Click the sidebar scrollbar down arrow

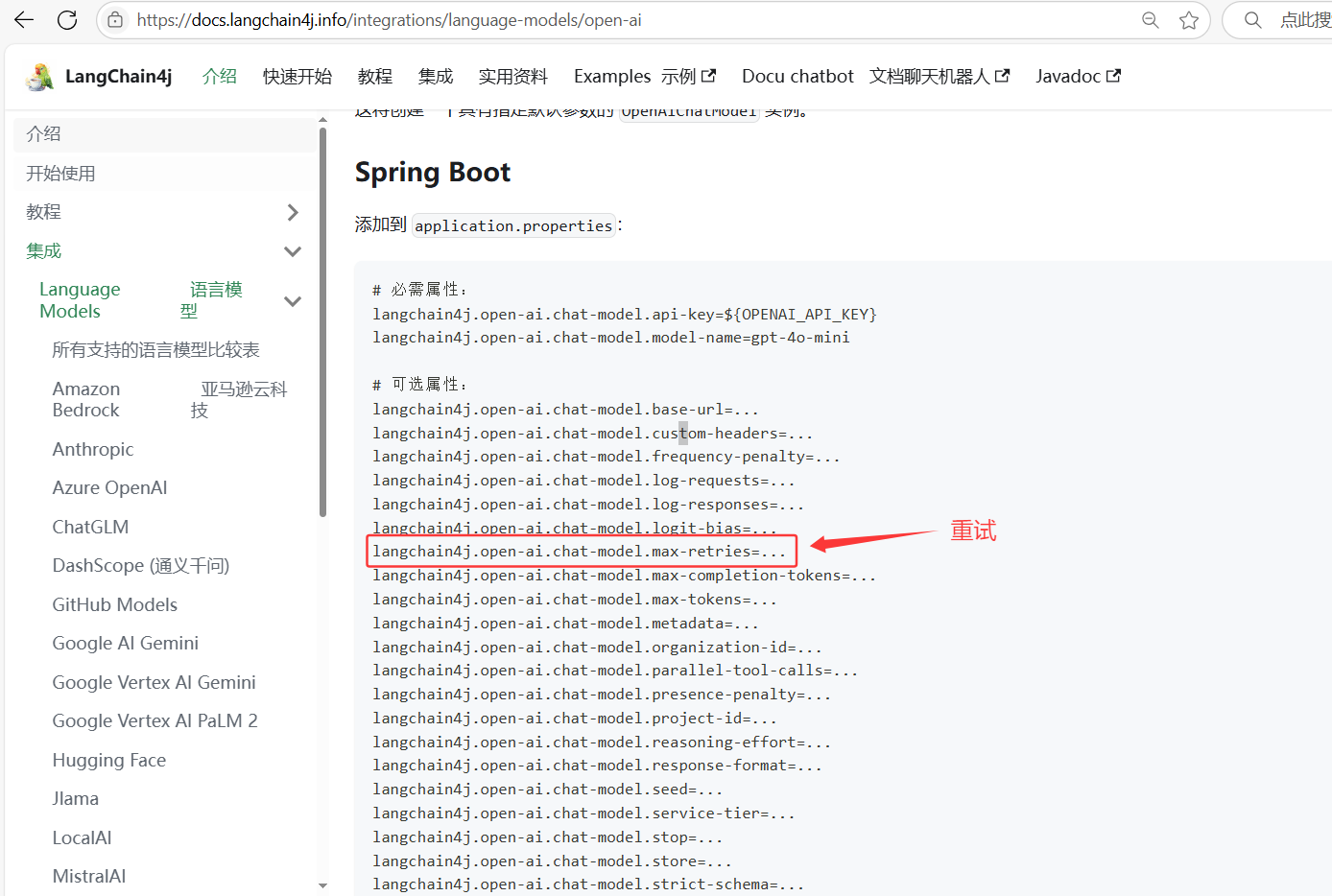pos(322,885)
